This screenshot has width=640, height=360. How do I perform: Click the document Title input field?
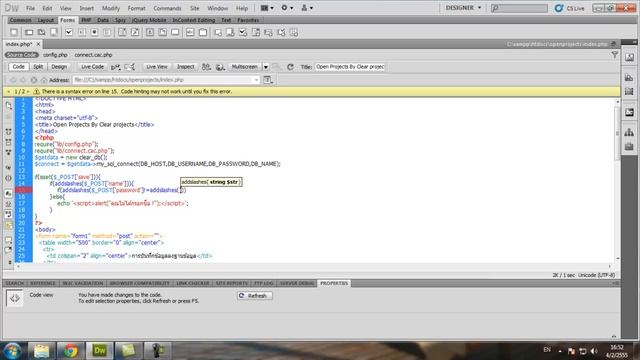pos(350,67)
